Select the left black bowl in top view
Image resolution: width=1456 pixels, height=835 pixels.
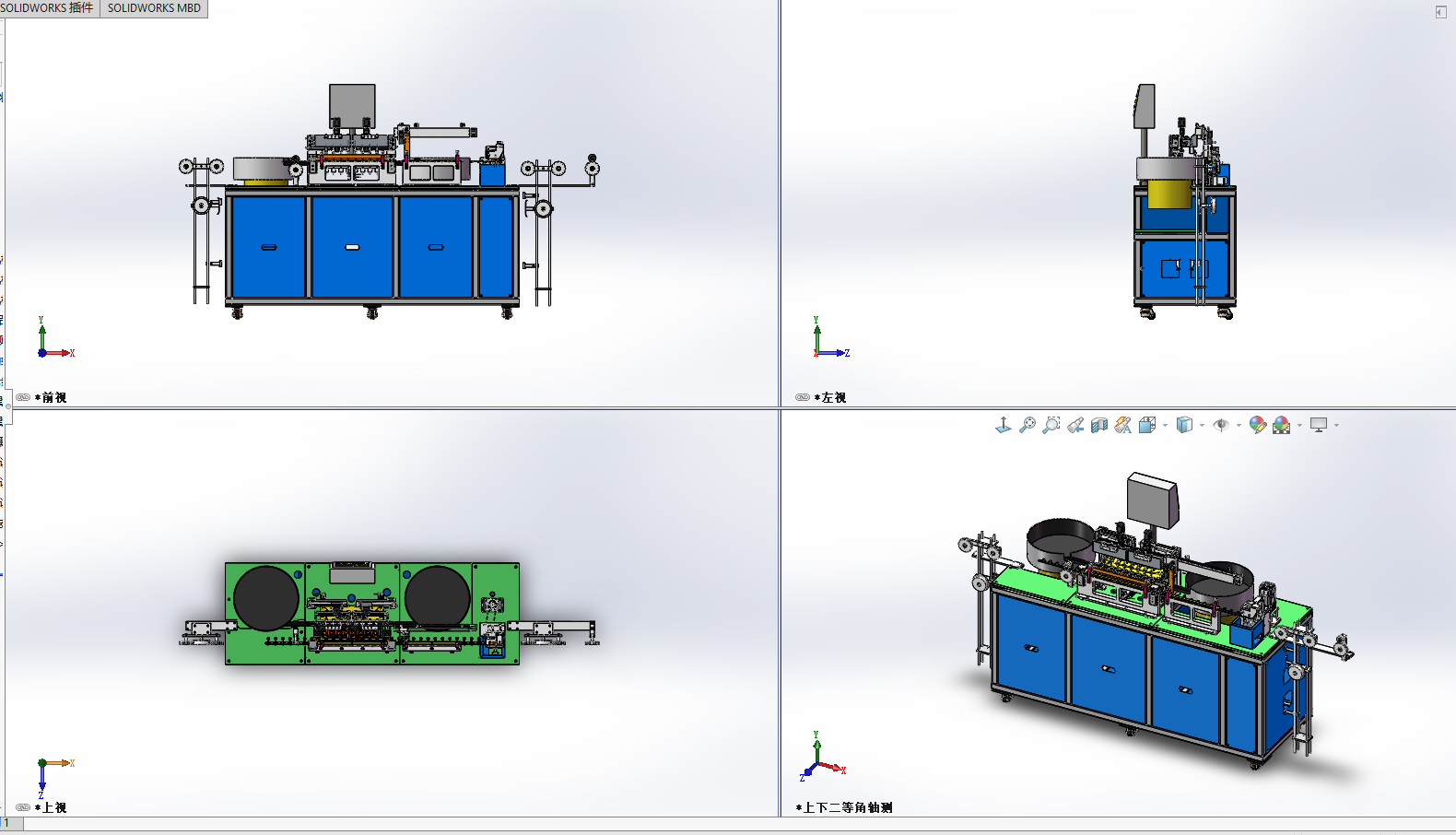pyautogui.click(x=266, y=598)
